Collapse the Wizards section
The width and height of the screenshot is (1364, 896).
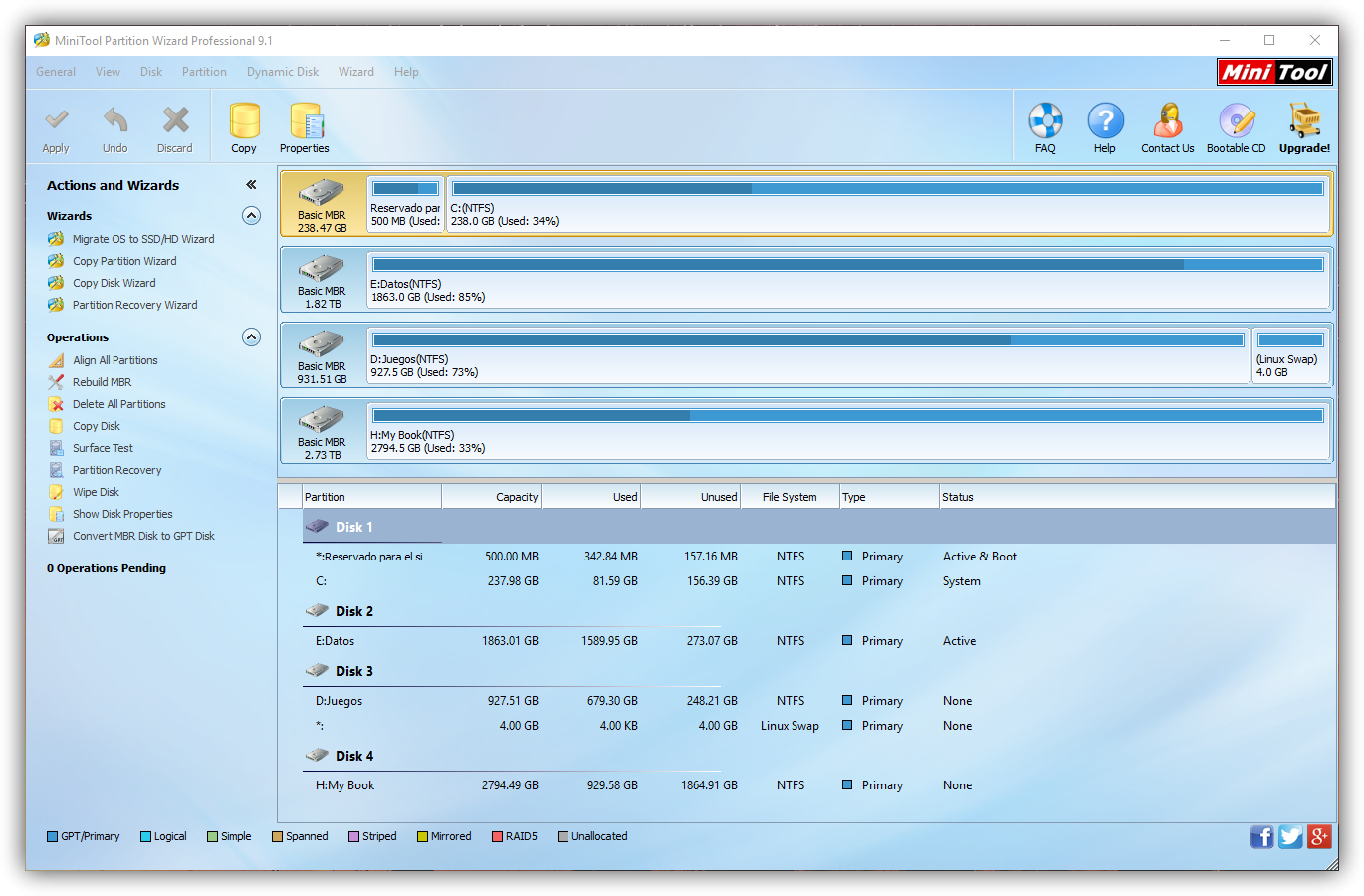pyautogui.click(x=251, y=216)
